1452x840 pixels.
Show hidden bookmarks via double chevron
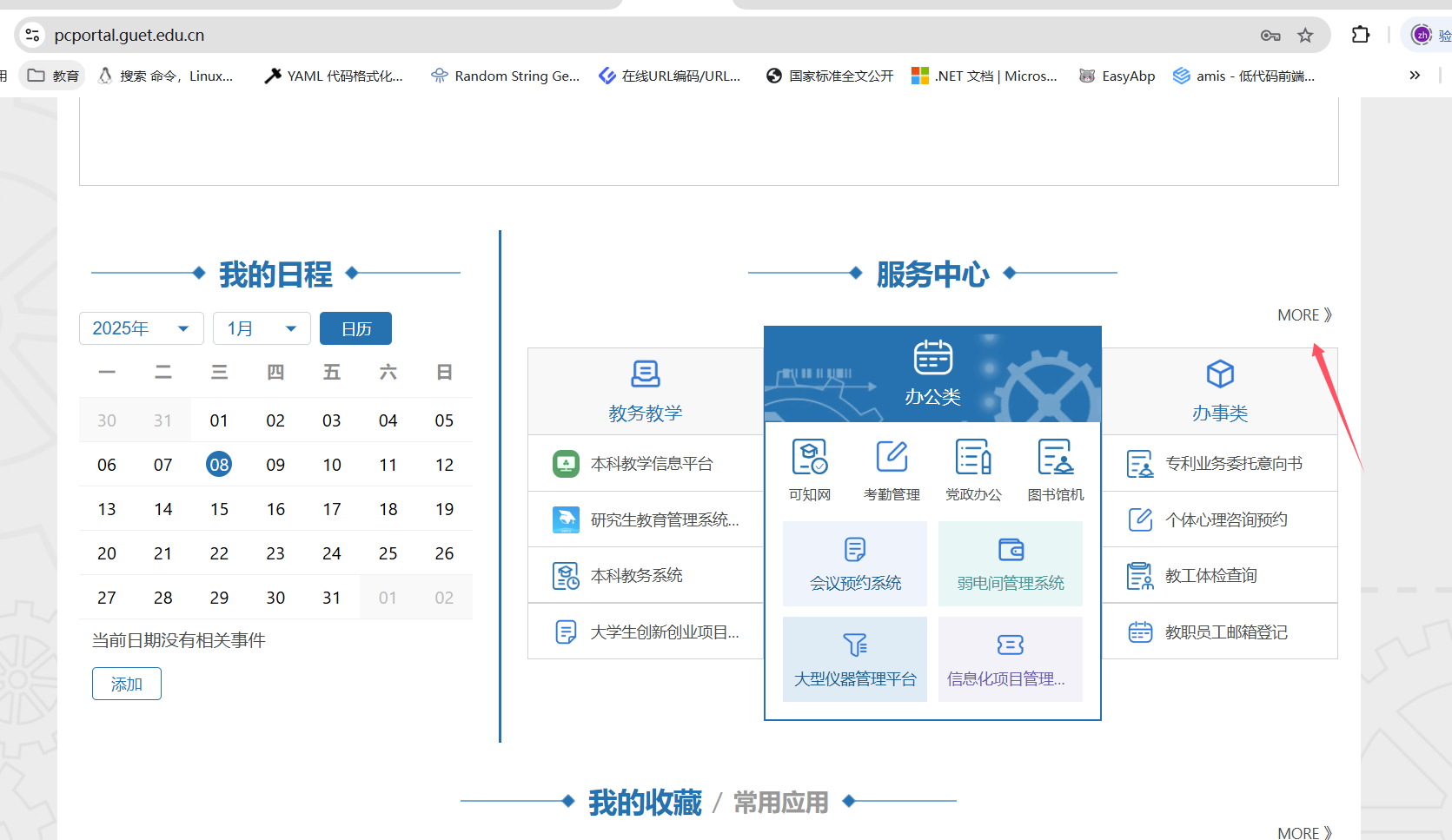tap(1415, 76)
